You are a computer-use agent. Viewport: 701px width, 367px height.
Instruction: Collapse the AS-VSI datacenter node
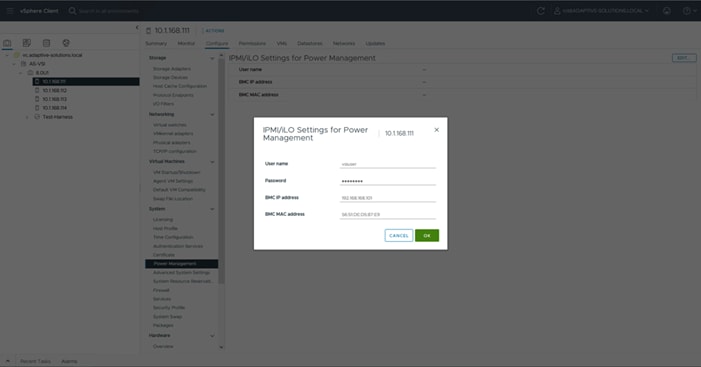(x=14, y=64)
